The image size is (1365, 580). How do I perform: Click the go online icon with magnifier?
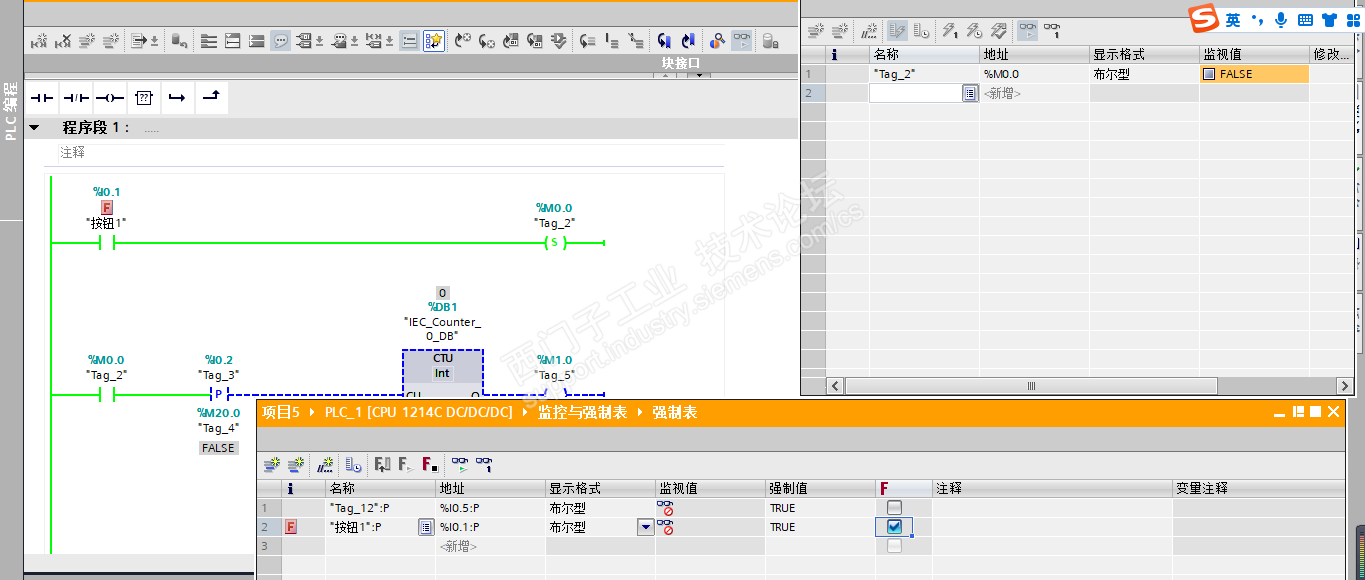pyautogui.click(x=717, y=41)
